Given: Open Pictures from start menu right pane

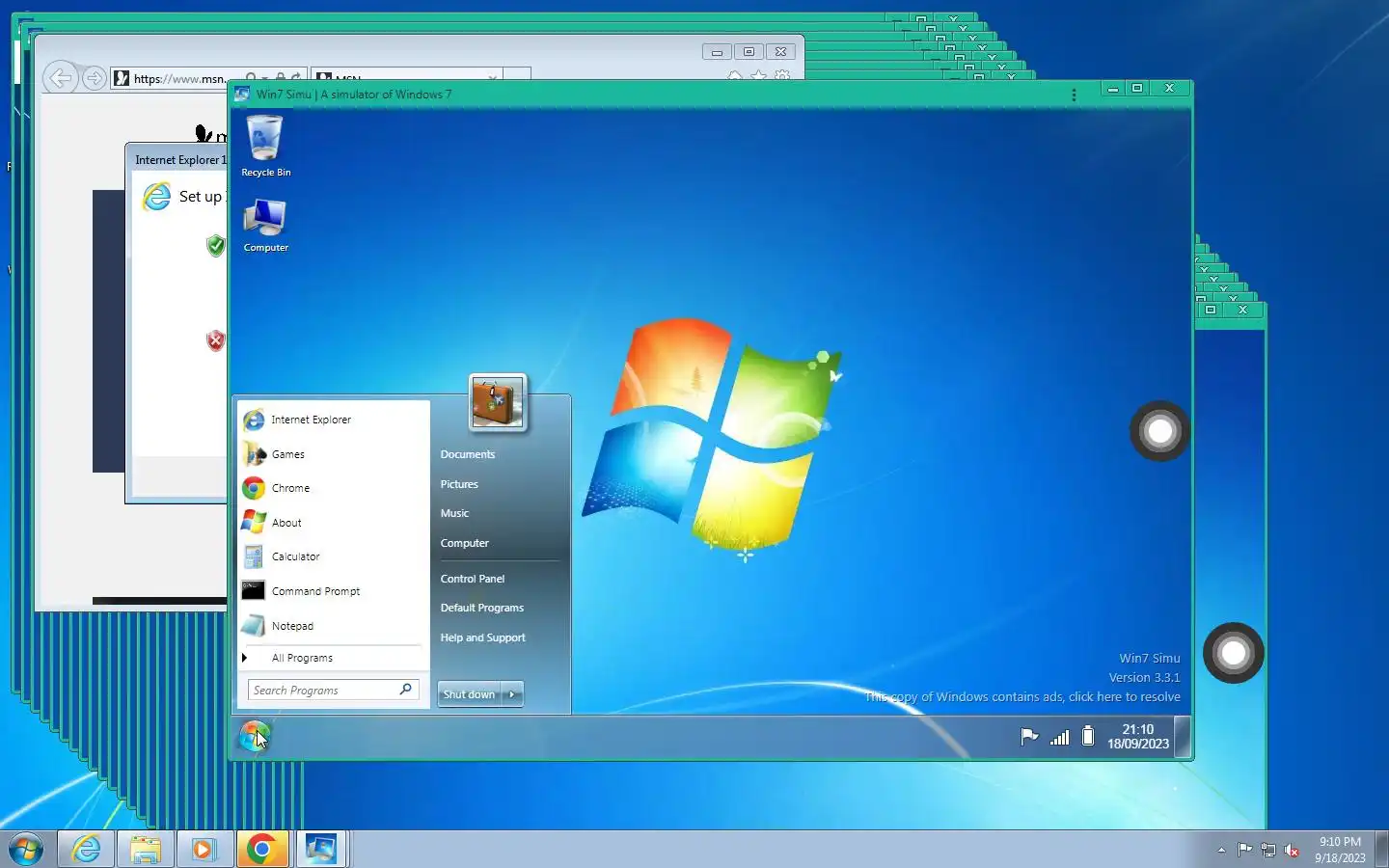Looking at the screenshot, I should tap(459, 484).
